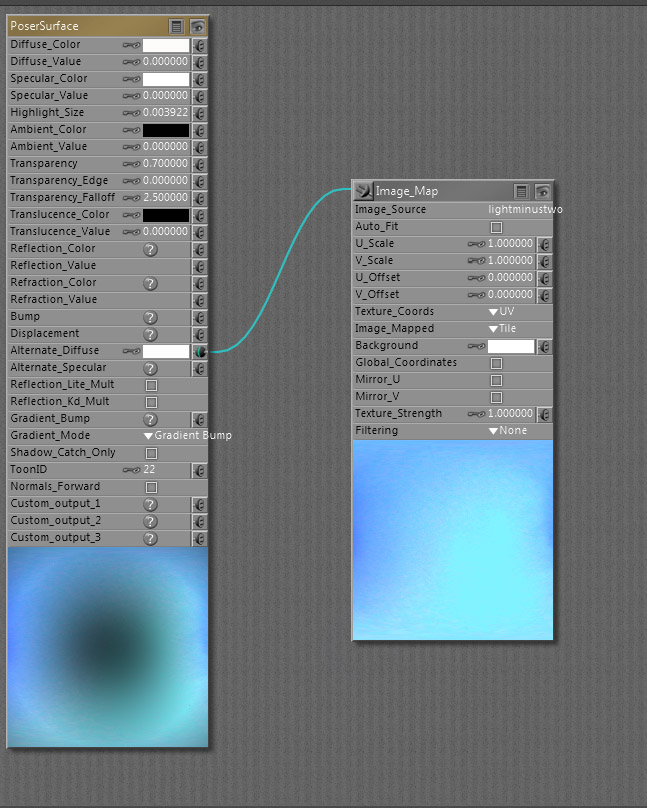Viewport: 647px width, 808px height.
Task: Click the Bump input plug icon
Action: pos(199,317)
